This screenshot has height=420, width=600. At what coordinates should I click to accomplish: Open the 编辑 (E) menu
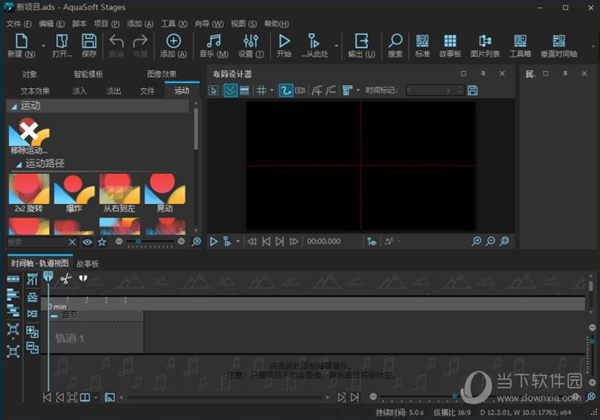tap(52, 24)
